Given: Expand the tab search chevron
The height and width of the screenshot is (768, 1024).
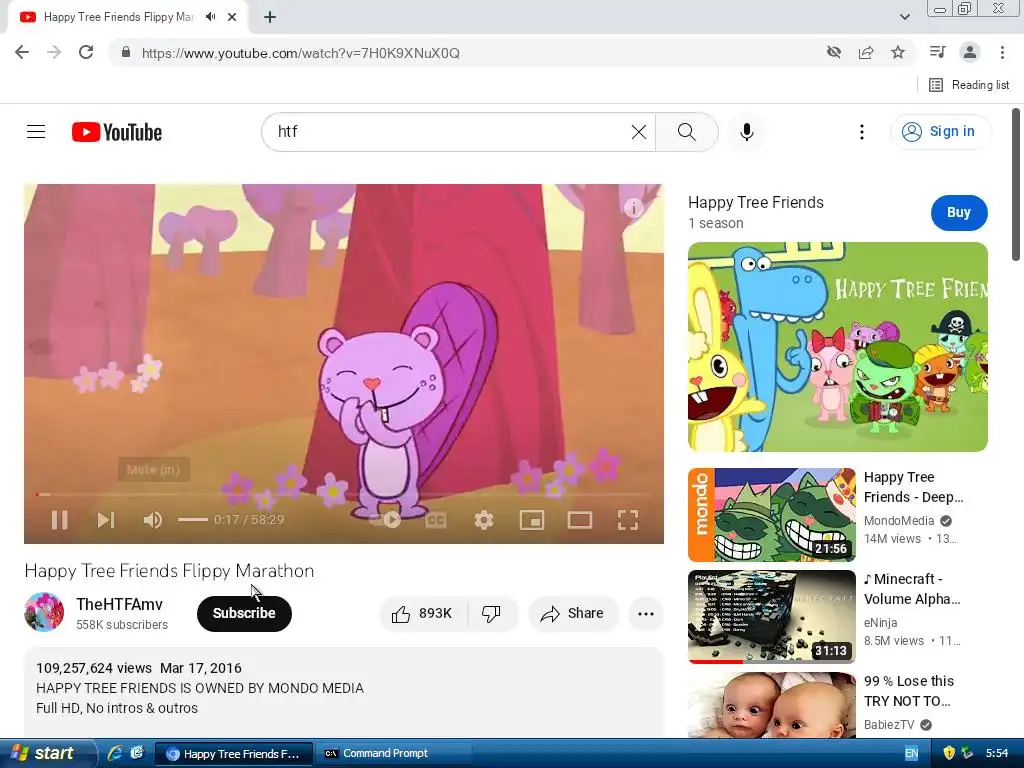Looking at the screenshot, I should coord(904,17).
